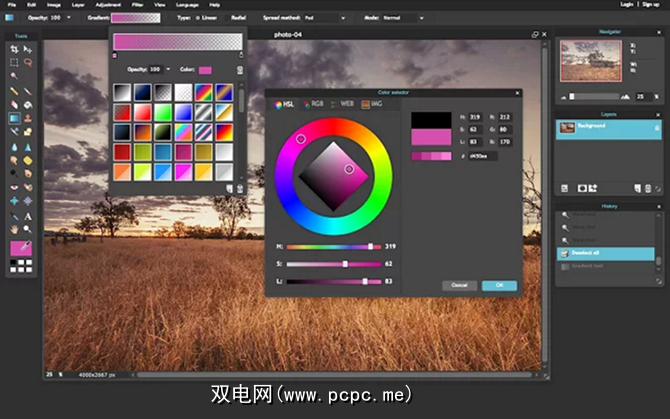Select the Background layer row
Screen dimensions: 670x419
point(608,129)
